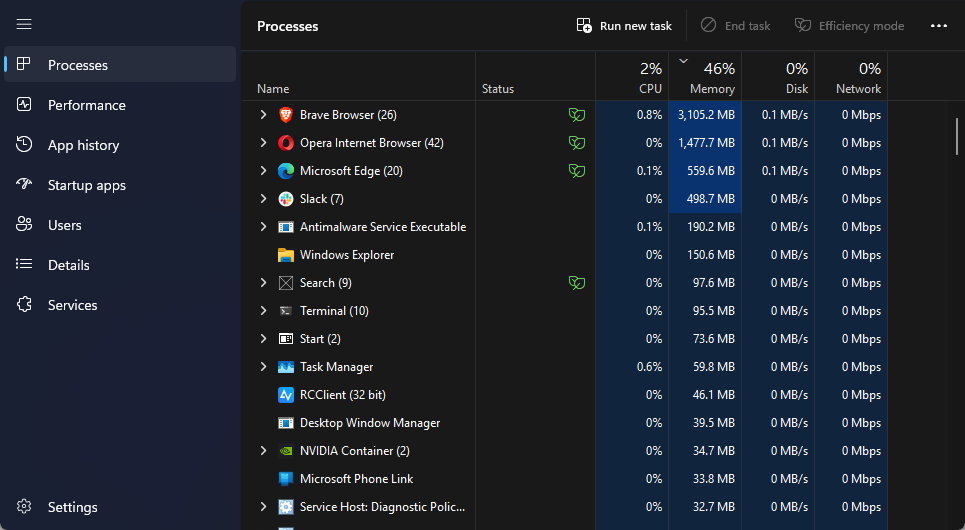Go to the Startup apps page

click(120, 185)
